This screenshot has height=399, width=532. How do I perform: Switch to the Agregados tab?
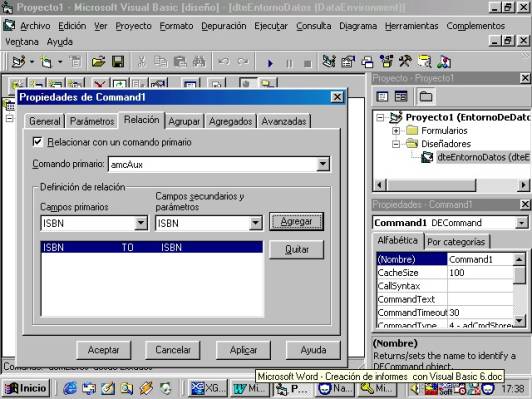(x=230, y=121)
